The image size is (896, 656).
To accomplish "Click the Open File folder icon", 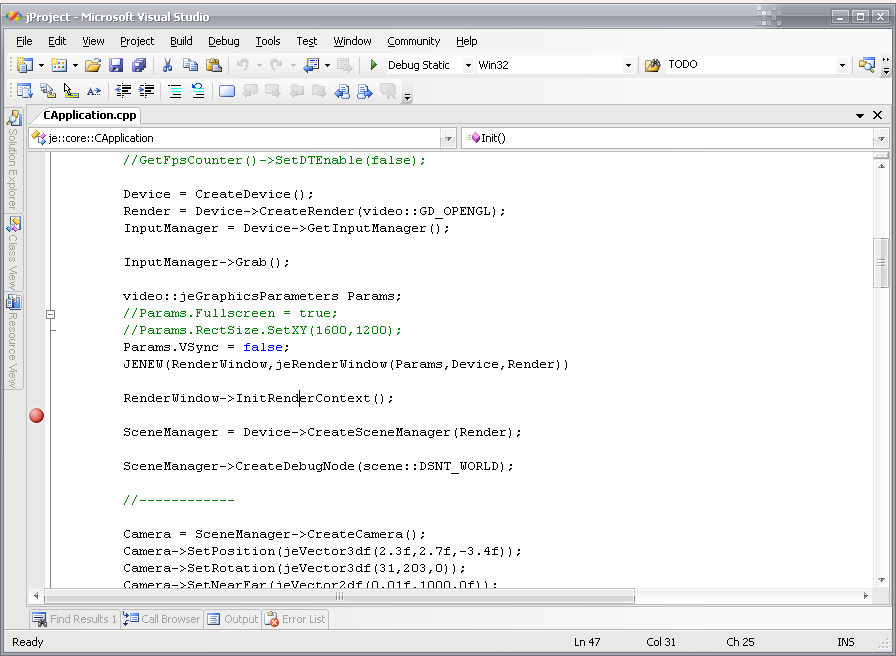I will [92, 65].
